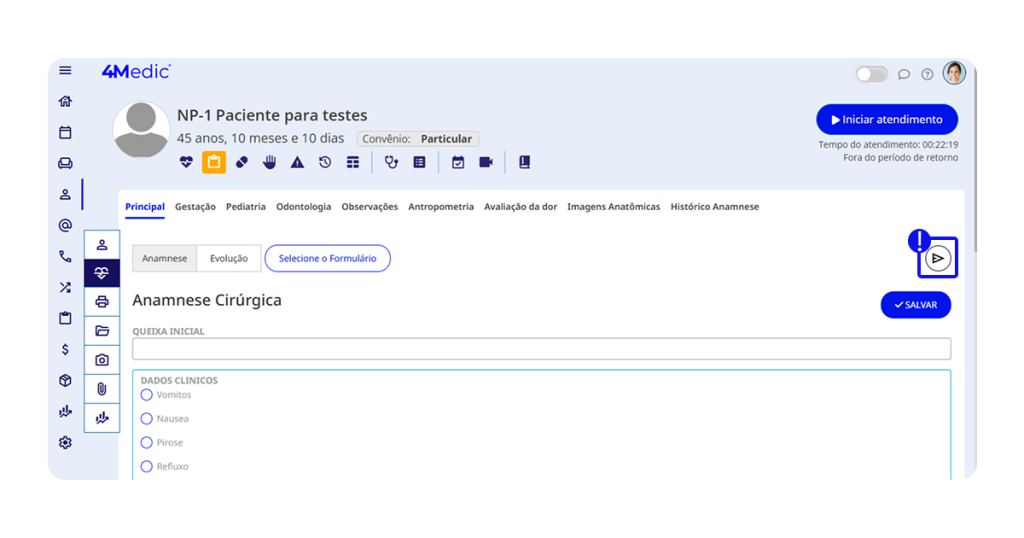Image resolution: width=1024 pixels, height=538 pixels.
Task: Select the Nausea radio option
Action: pos(147,419)
